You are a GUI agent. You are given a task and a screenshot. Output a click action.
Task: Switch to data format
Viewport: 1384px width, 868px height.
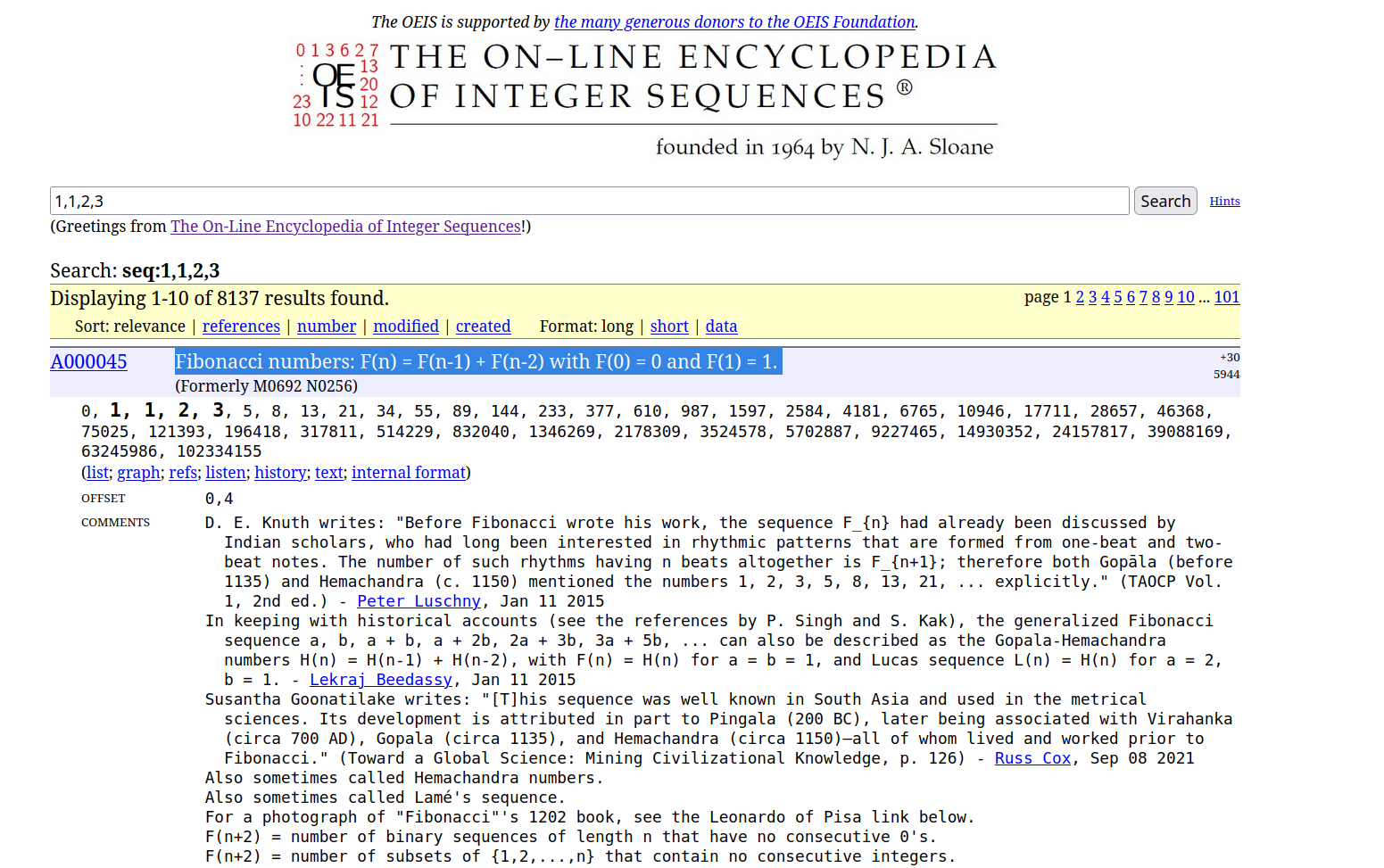click(x=721, y=327)
